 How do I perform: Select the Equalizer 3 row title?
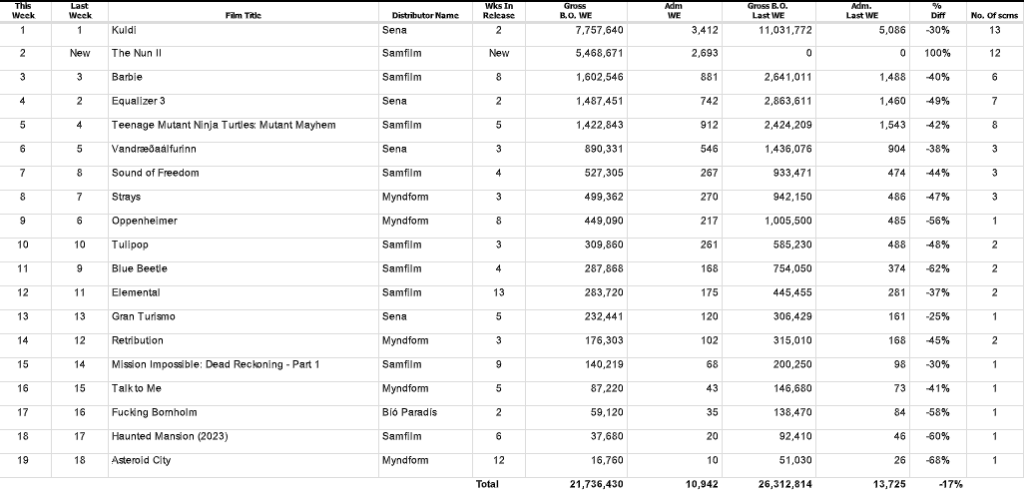pyautogui.click(x=139, y=101)
